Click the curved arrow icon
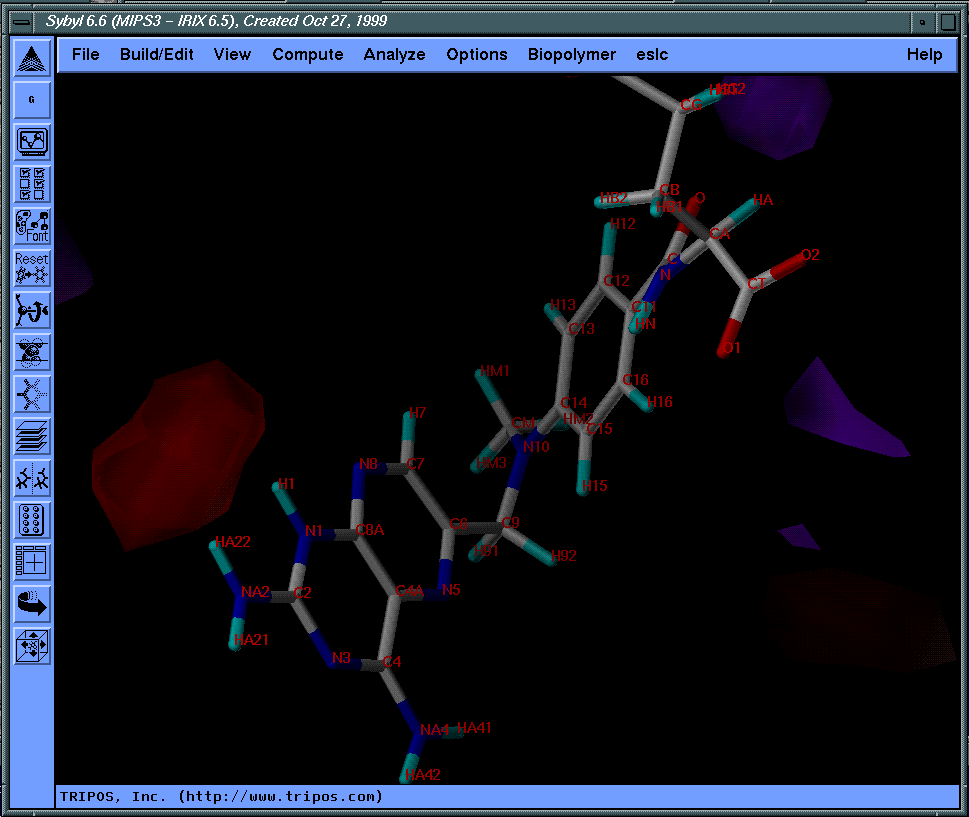The width and height of the screenshot is (969, 817). pos(33,604)
